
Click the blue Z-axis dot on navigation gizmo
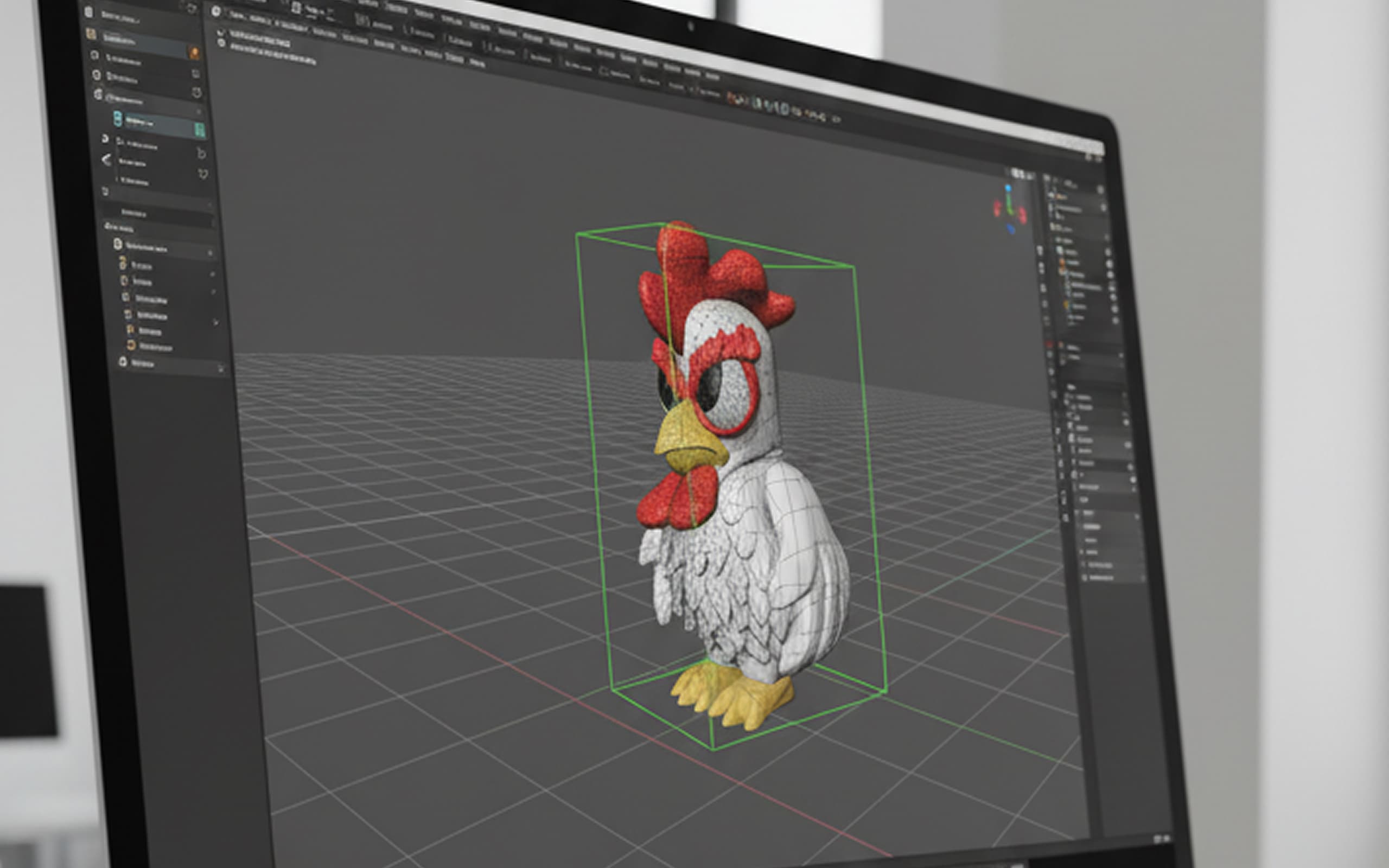coord(1008,188)
